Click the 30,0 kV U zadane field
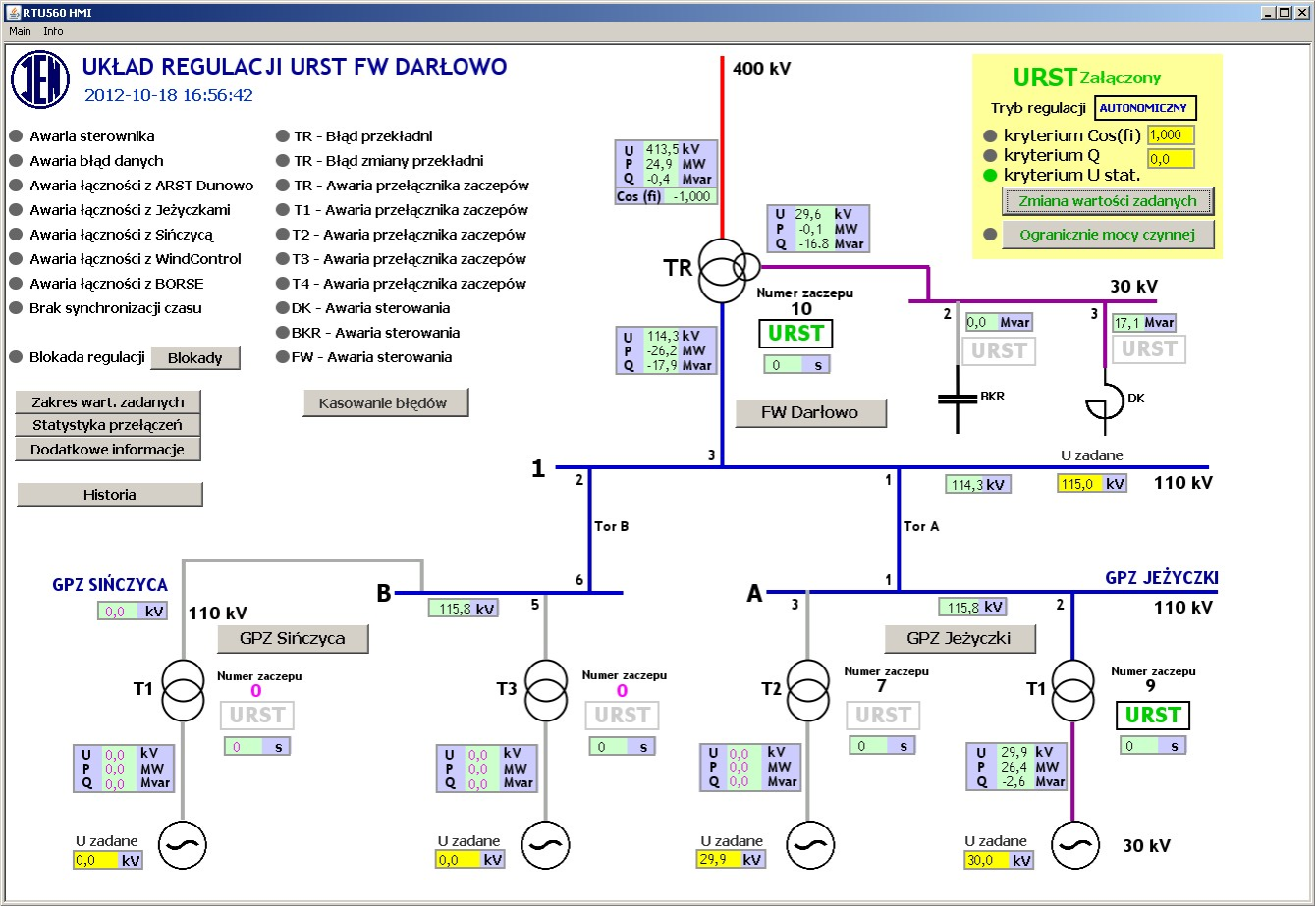 [999, 861]
